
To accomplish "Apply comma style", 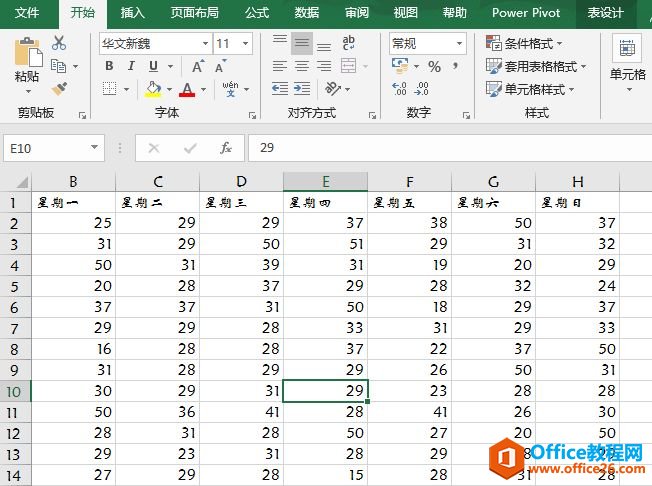I will (456, 66).
